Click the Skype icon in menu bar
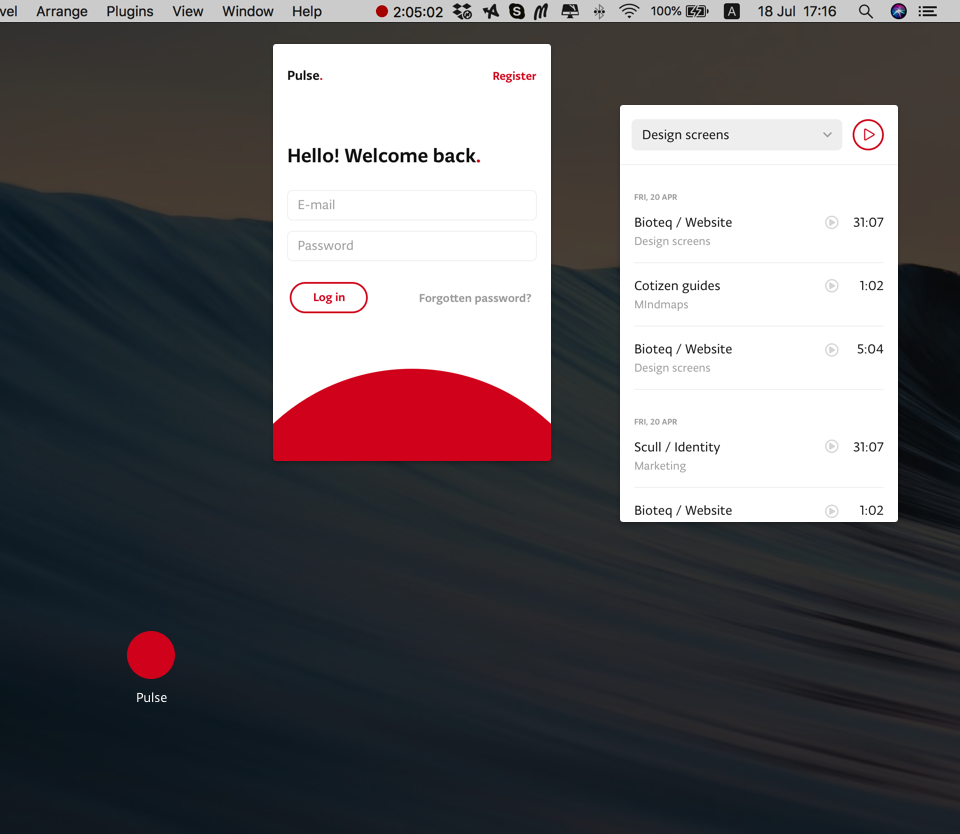 (517, 11)
